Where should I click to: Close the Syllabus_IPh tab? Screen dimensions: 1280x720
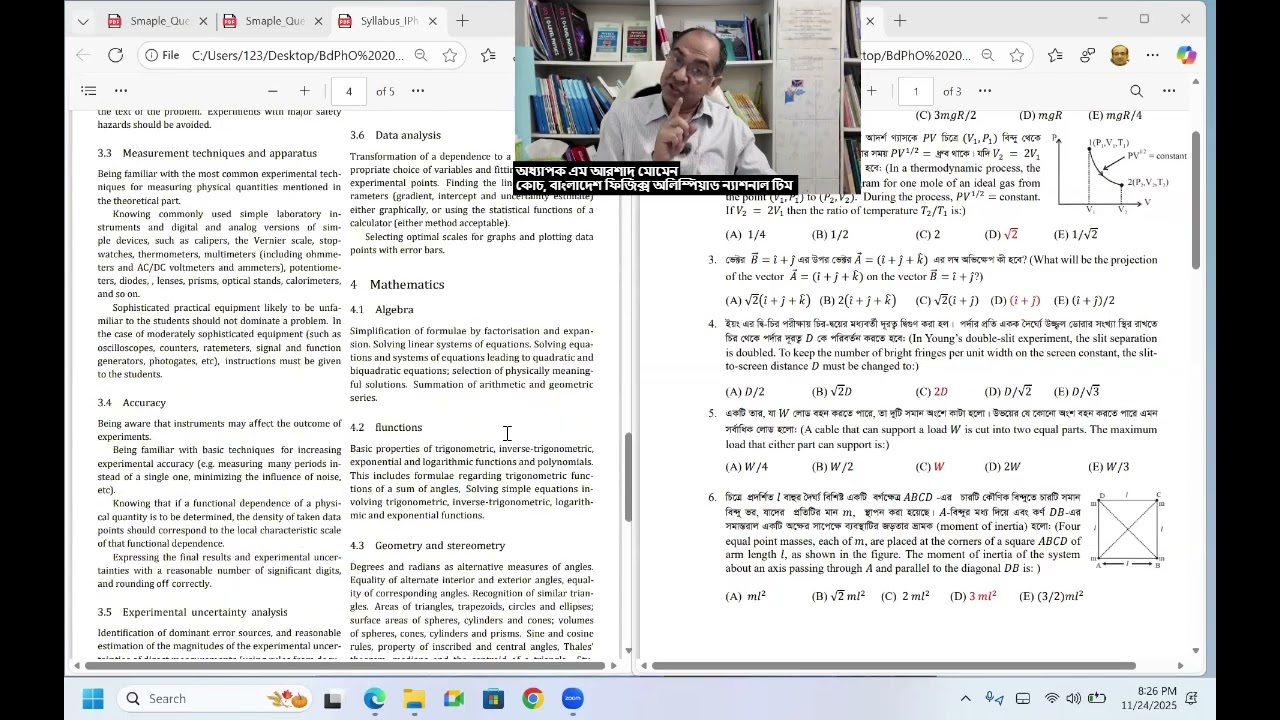(x=433, y=21)
